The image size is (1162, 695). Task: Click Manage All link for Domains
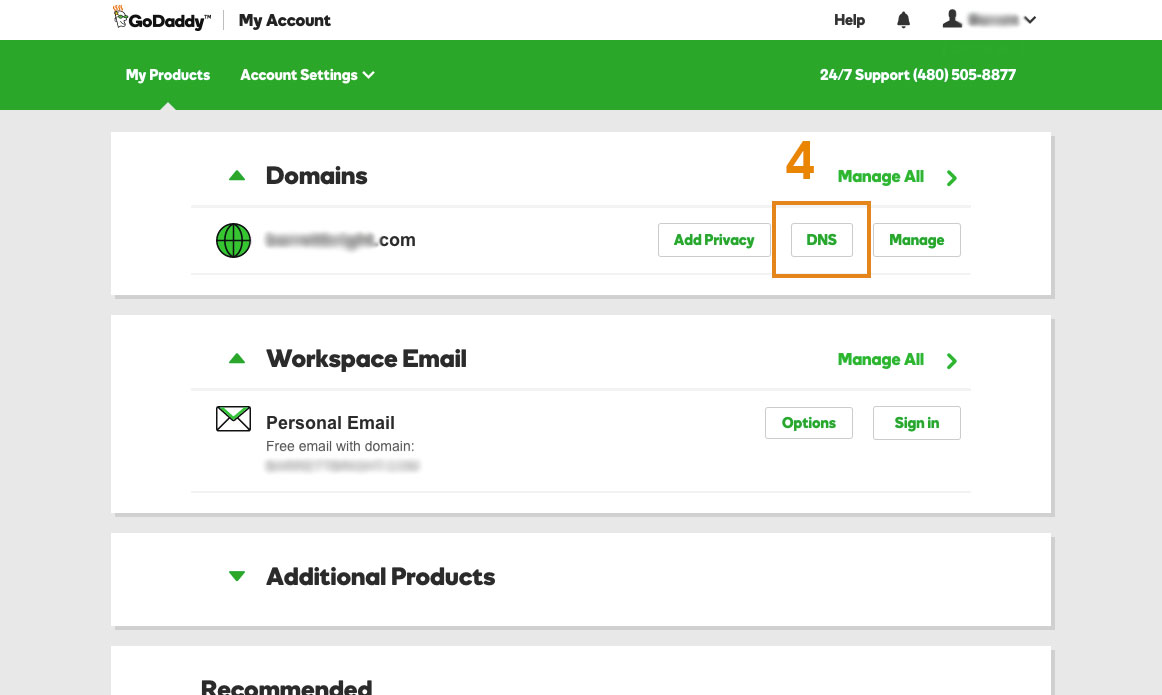point(880,176)
